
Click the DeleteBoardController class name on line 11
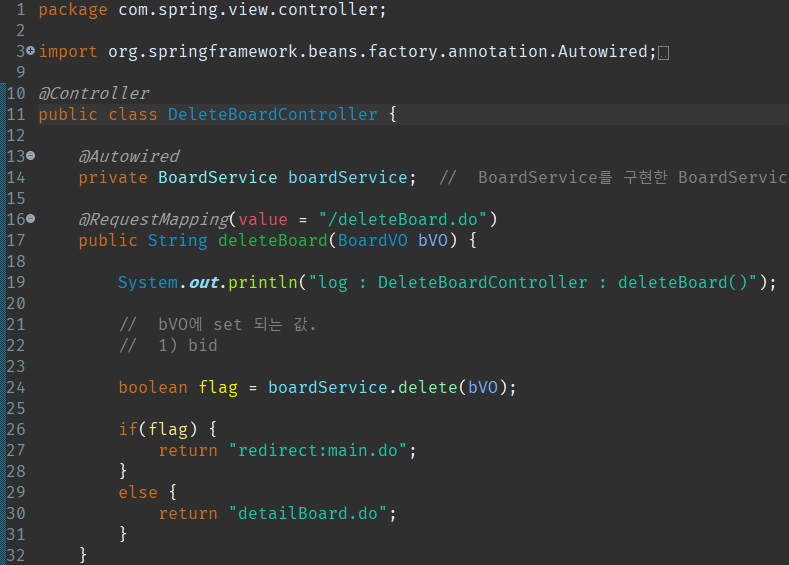pyautogui.click(x=272, y=114)
